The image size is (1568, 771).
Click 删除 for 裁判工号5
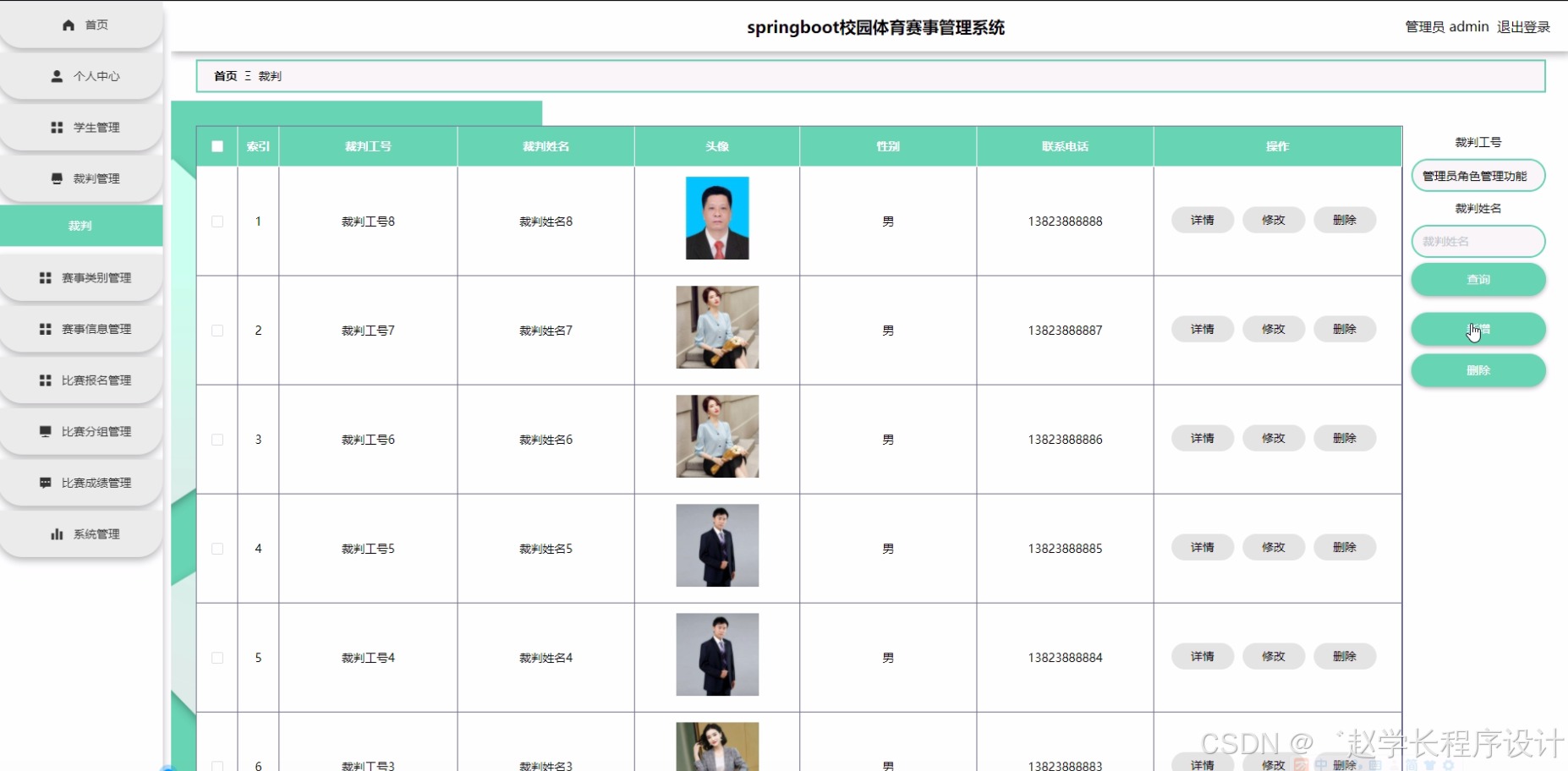click(x=1345, y=548)
